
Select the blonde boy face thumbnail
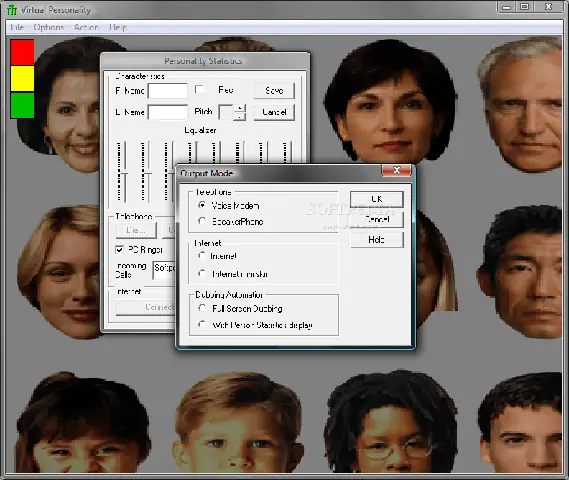tap(238, 423)
